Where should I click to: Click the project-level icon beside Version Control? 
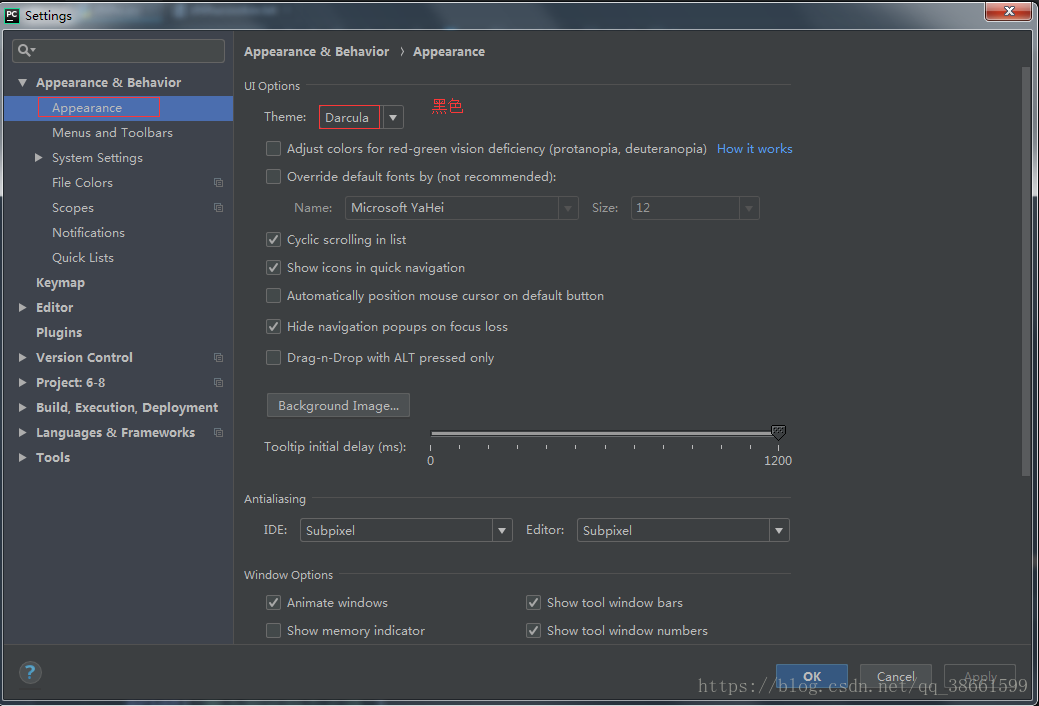click(x=218, y=358)
